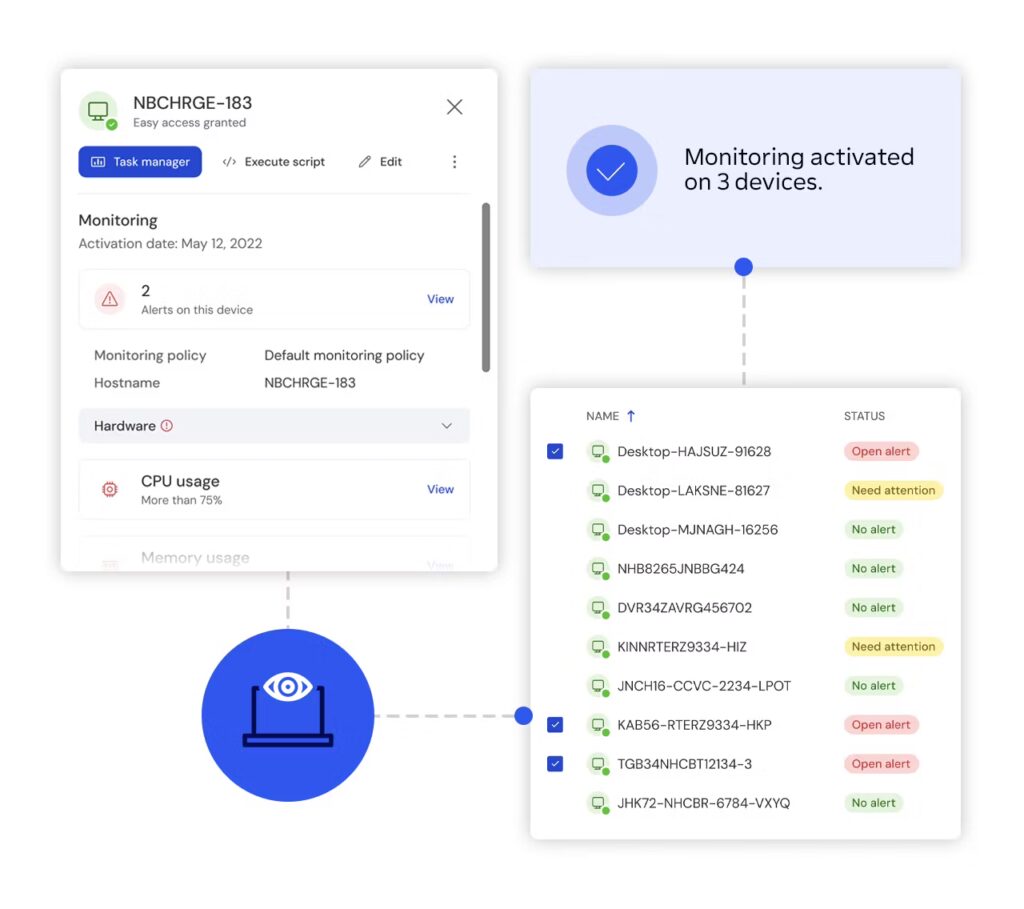Uncheck the TGB34NHCBT12134-3 checkbox
Viewport: 1024px width, 909px height.
tap(555, 764)
